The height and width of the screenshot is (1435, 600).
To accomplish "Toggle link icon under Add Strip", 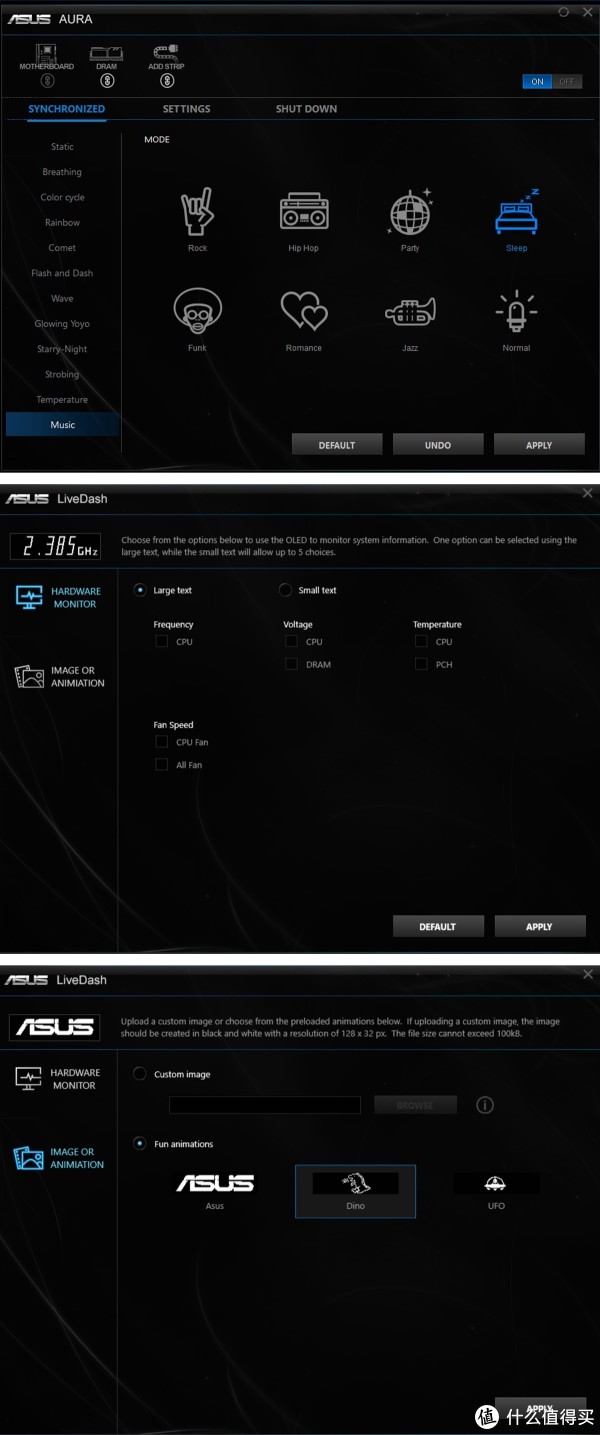I will tap(167, 81).
